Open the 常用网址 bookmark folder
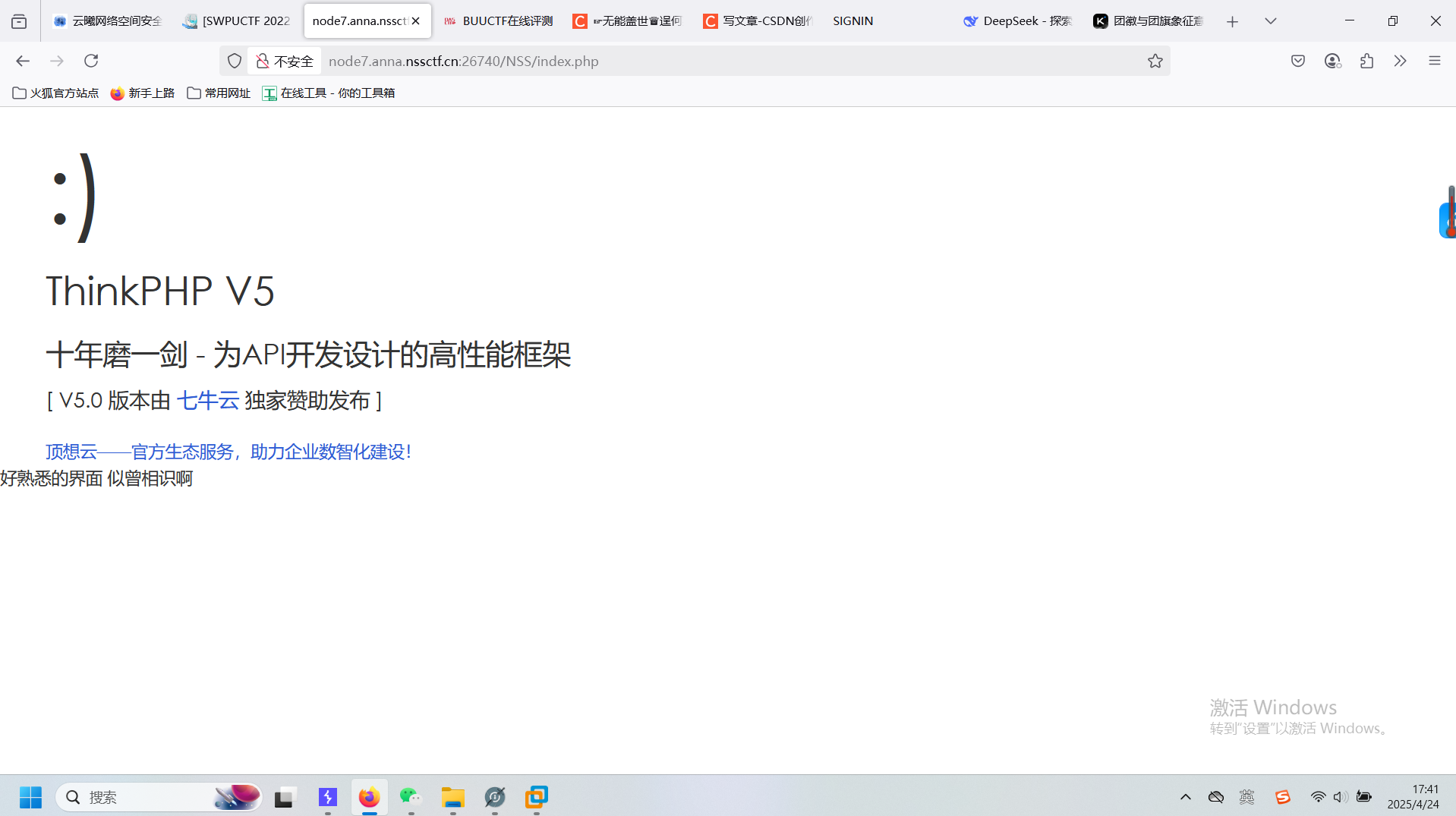The width and height of the screenshot is (1456, 816). (x=219, y=93)
